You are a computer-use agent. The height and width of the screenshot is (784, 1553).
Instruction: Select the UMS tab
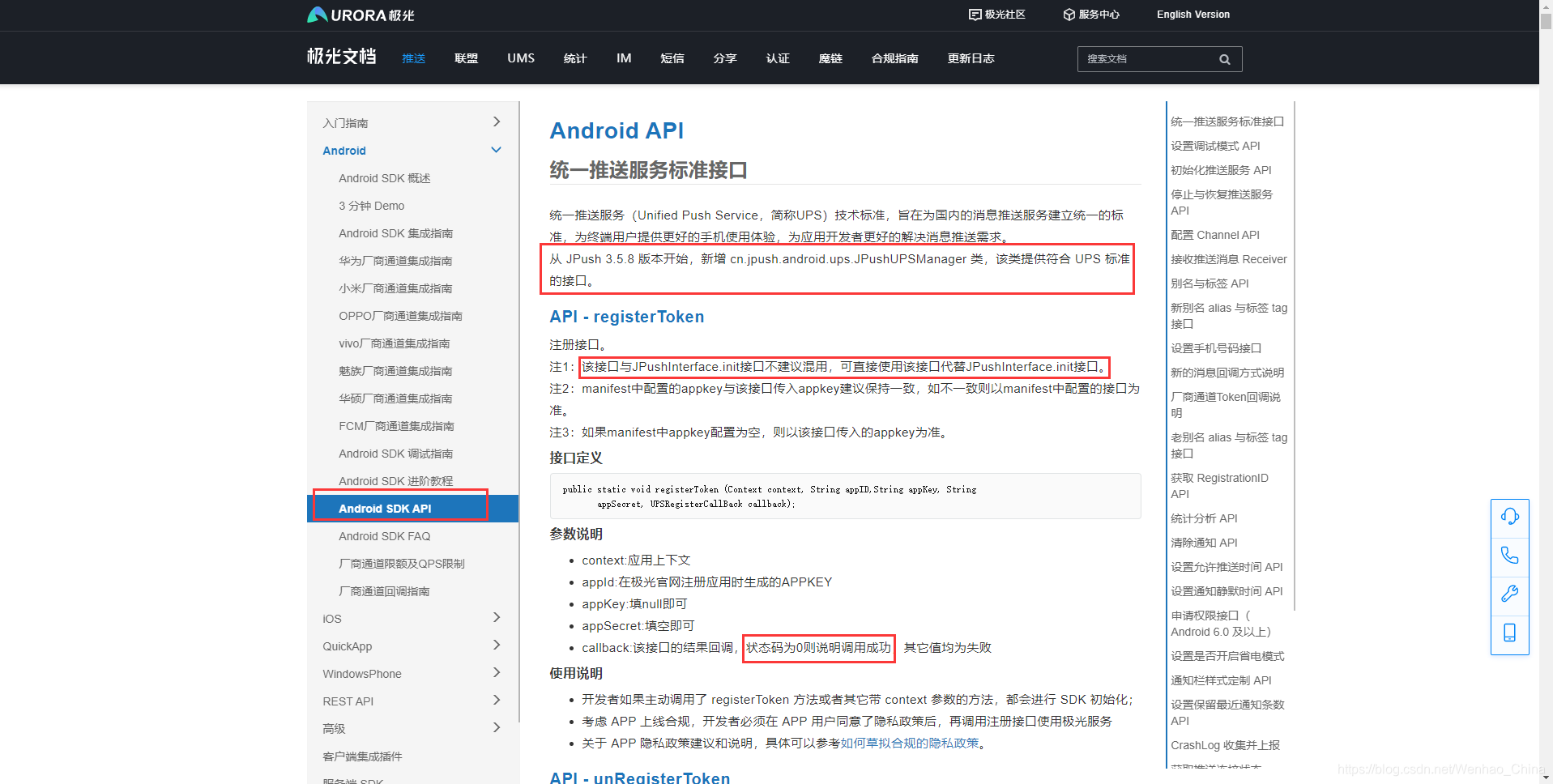521,58
